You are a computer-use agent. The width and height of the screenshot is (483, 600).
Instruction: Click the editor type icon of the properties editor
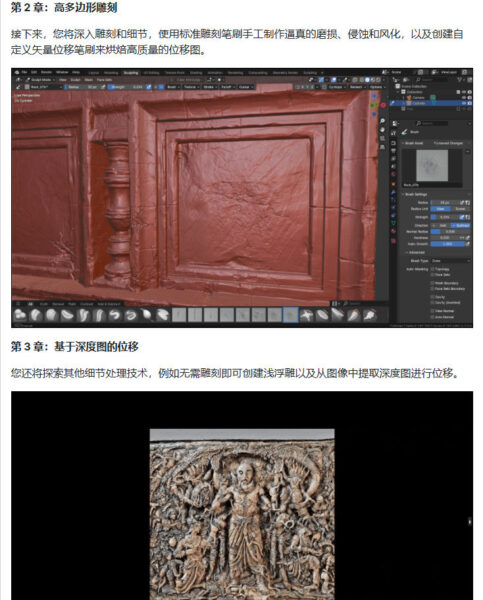395,123
